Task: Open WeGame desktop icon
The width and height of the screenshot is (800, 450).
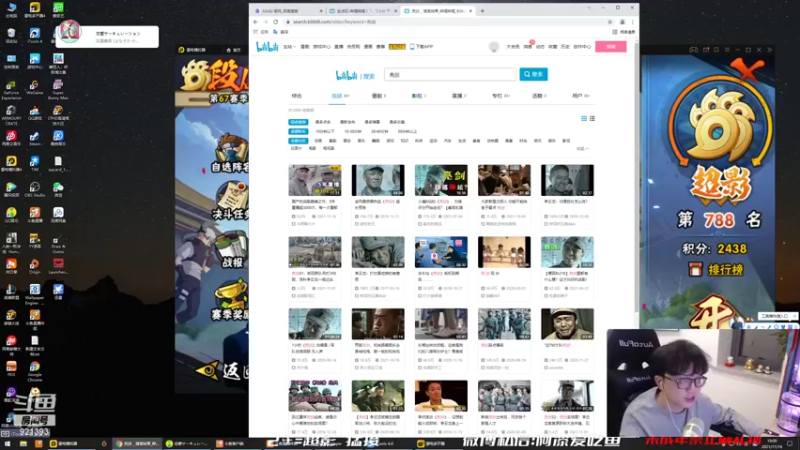Action: pos(34,87)
